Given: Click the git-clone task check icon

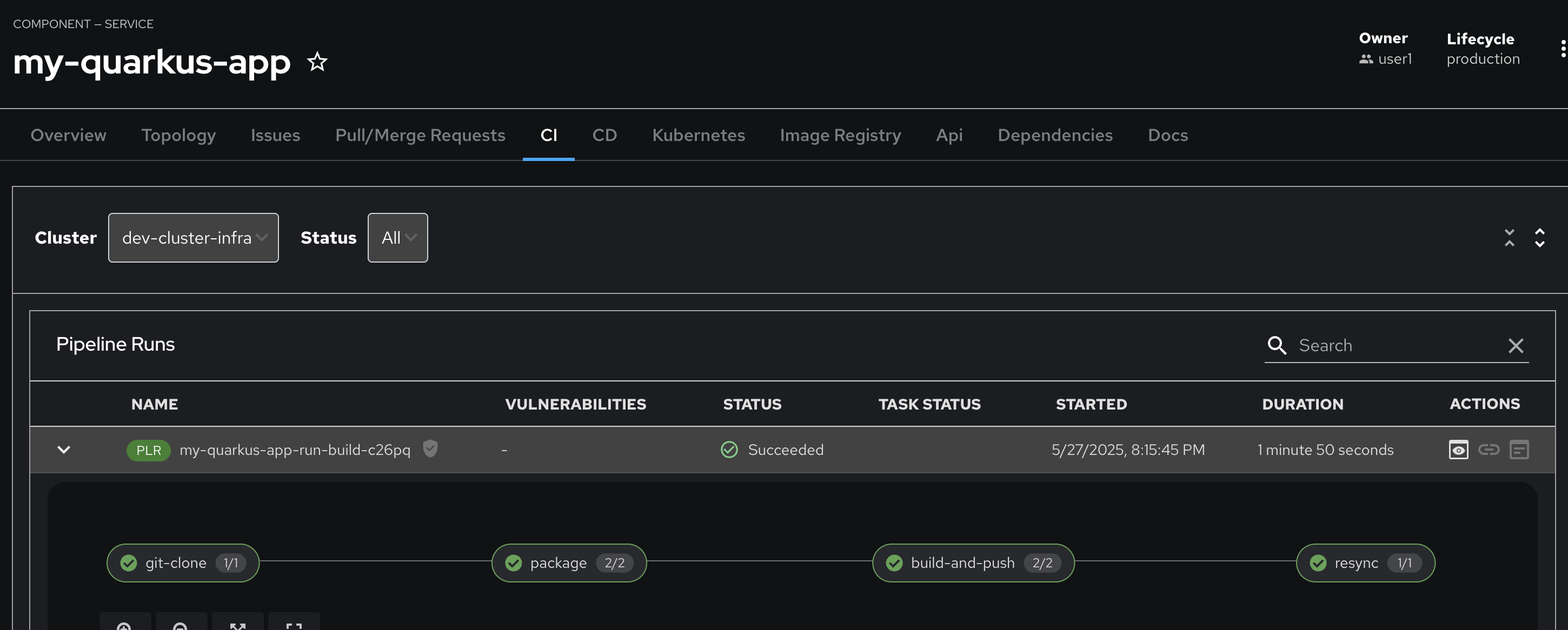Looking at the screenshot, I should tap(129, 563).
